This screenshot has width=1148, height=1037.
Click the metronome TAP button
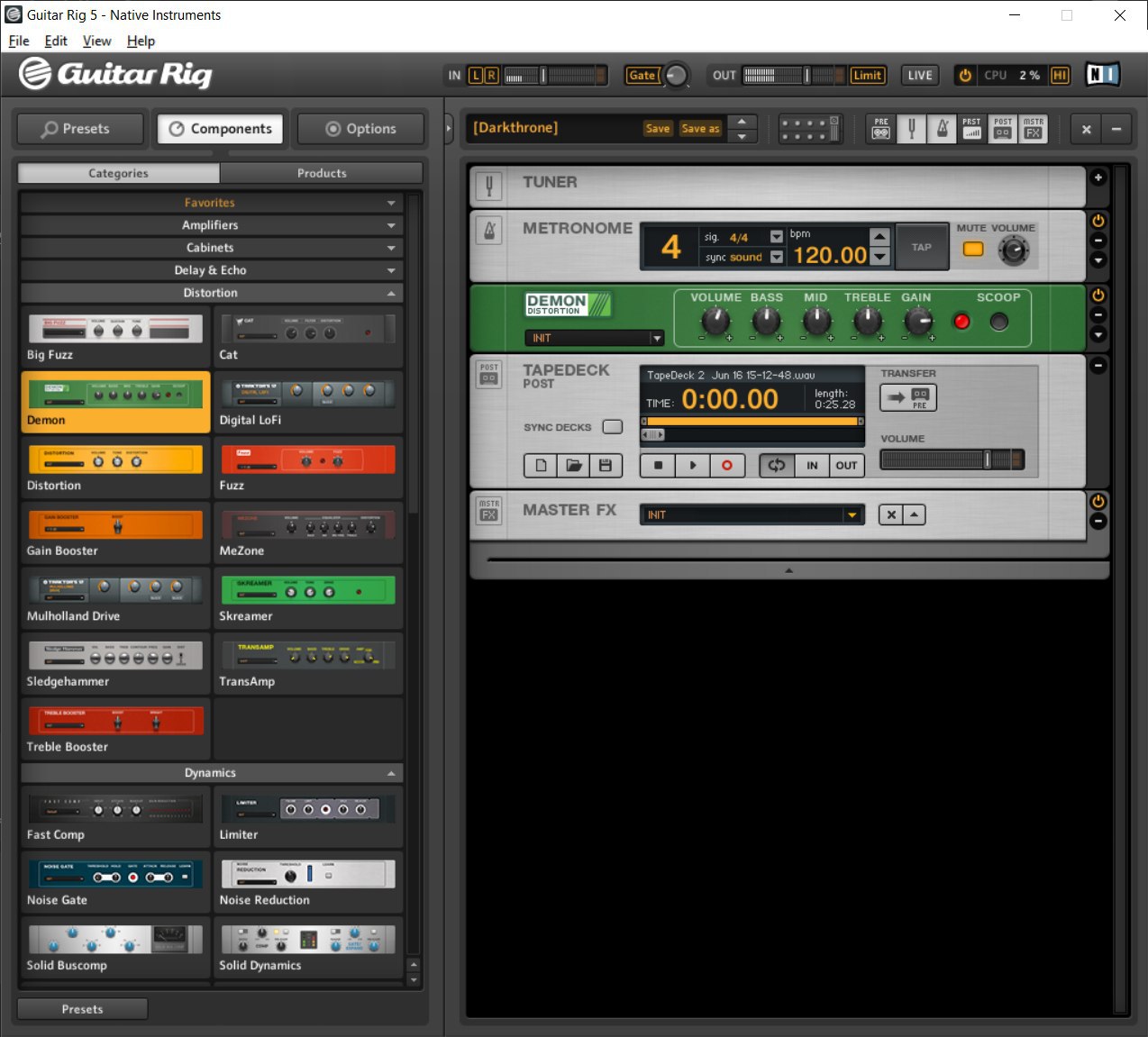(921, 247)
